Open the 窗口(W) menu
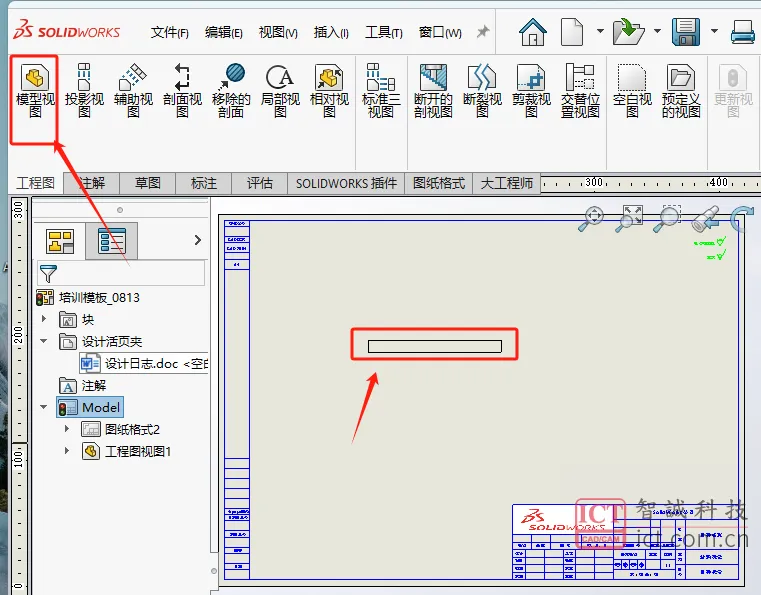Image resolution: width=761 pixels, height=595 pixels. tap(440, 33)
